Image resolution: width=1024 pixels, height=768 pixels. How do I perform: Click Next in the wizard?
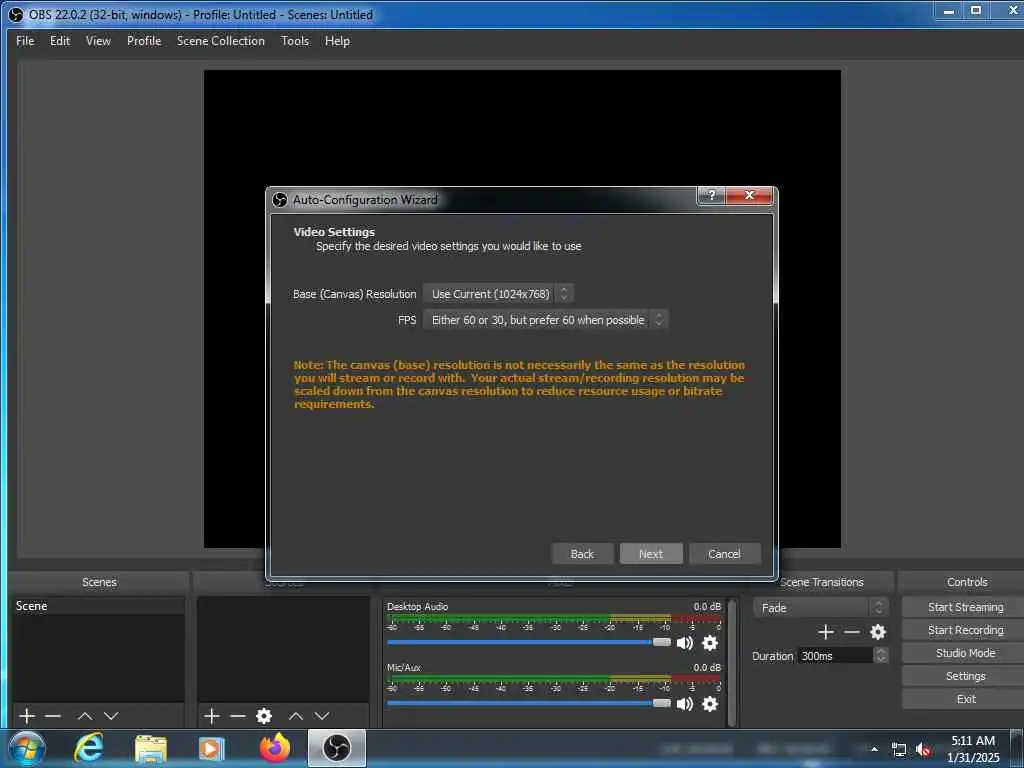(651, 554)
